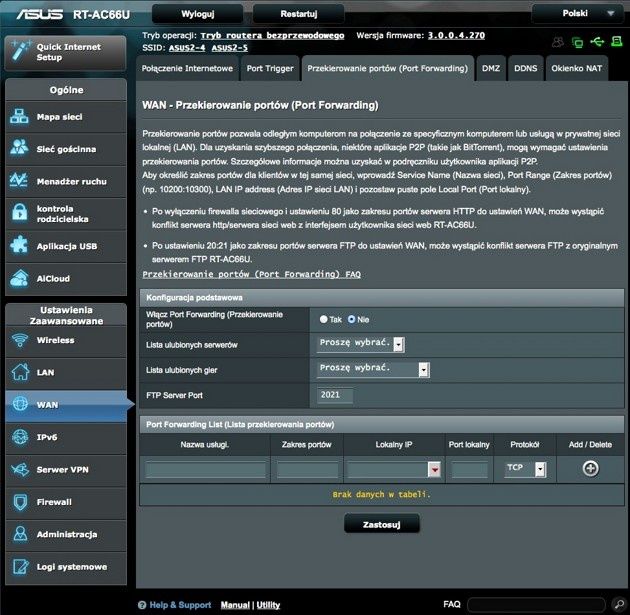The image size is (630, 615).
Task: Click the Help & Support link text
Action: point(180,605)
